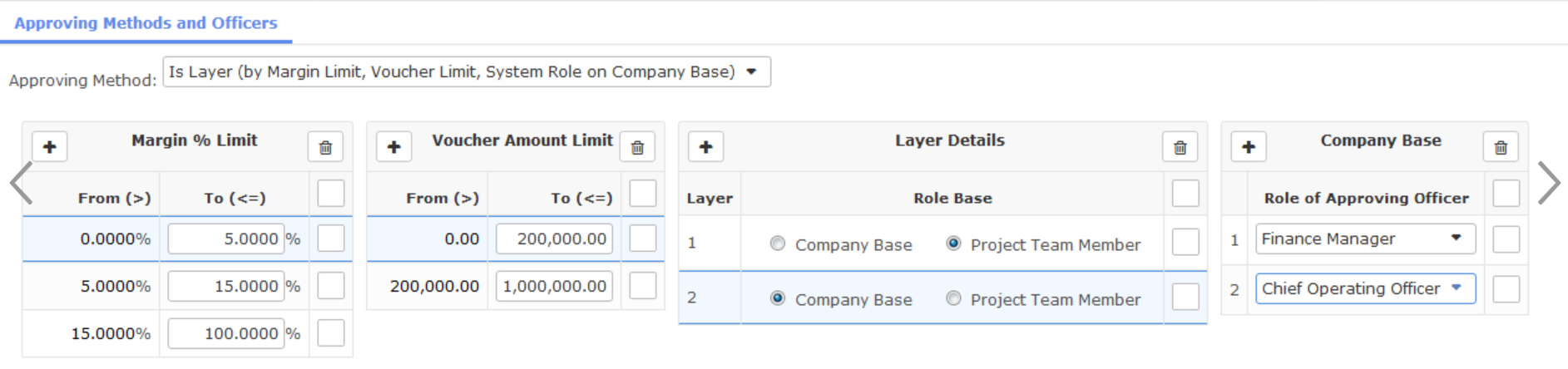Check the 0.0000% margin row checkbox

click(x=331, y=239)
